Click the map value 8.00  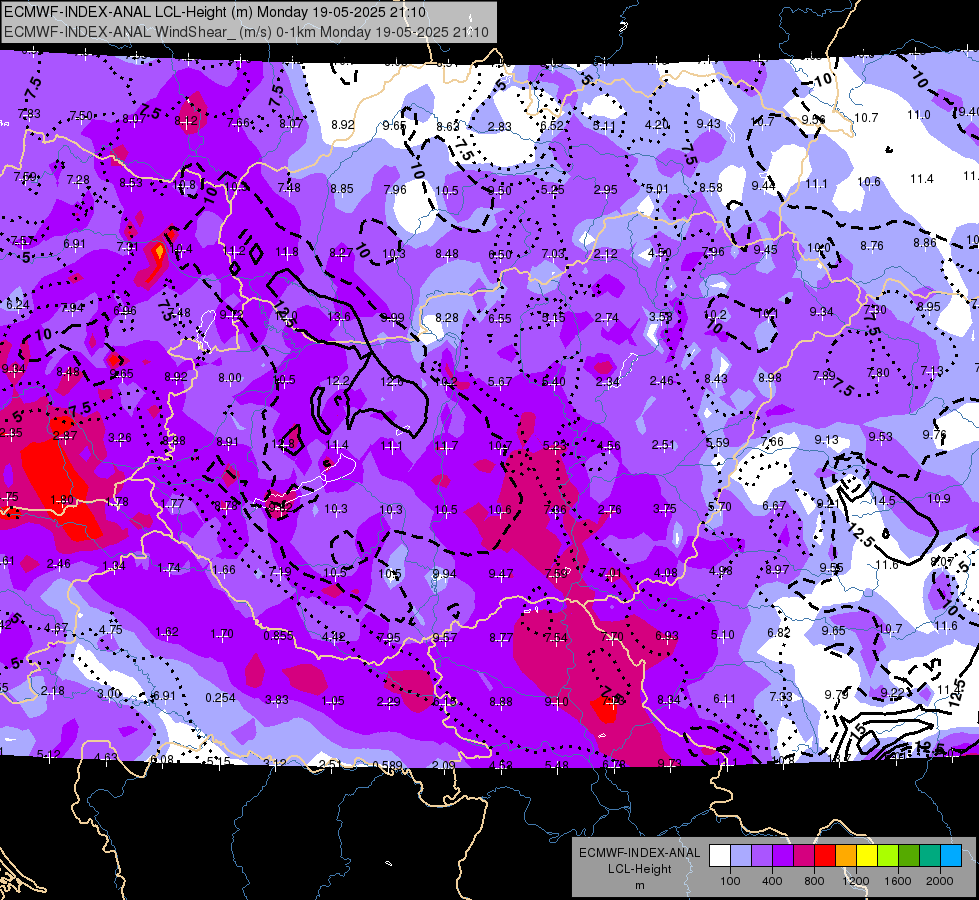(230, 378)
